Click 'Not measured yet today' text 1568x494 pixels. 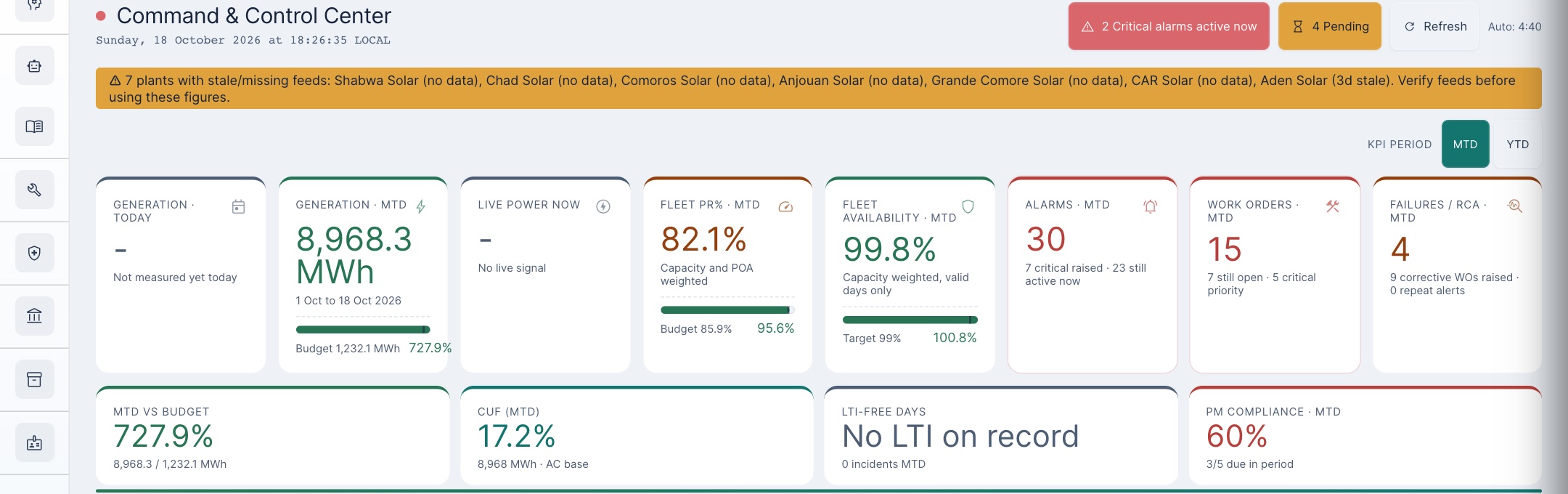coord(175,278)
